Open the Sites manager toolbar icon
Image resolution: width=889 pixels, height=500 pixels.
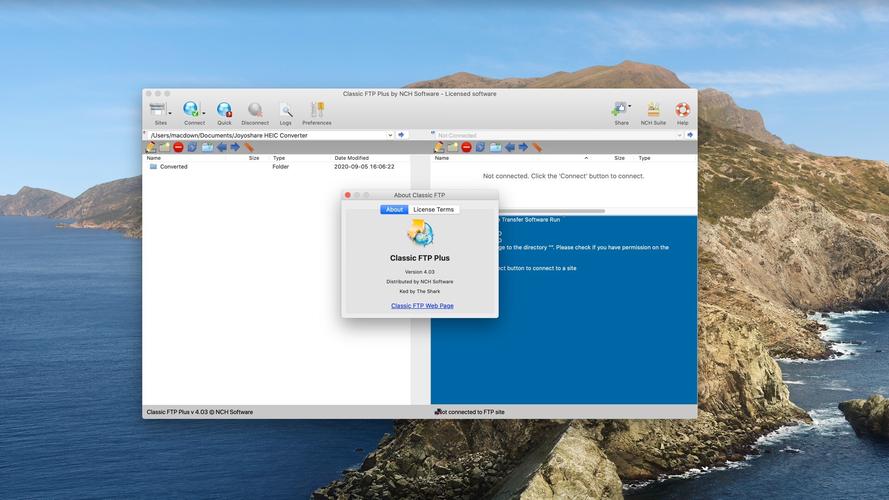click(x=158, y=109)
